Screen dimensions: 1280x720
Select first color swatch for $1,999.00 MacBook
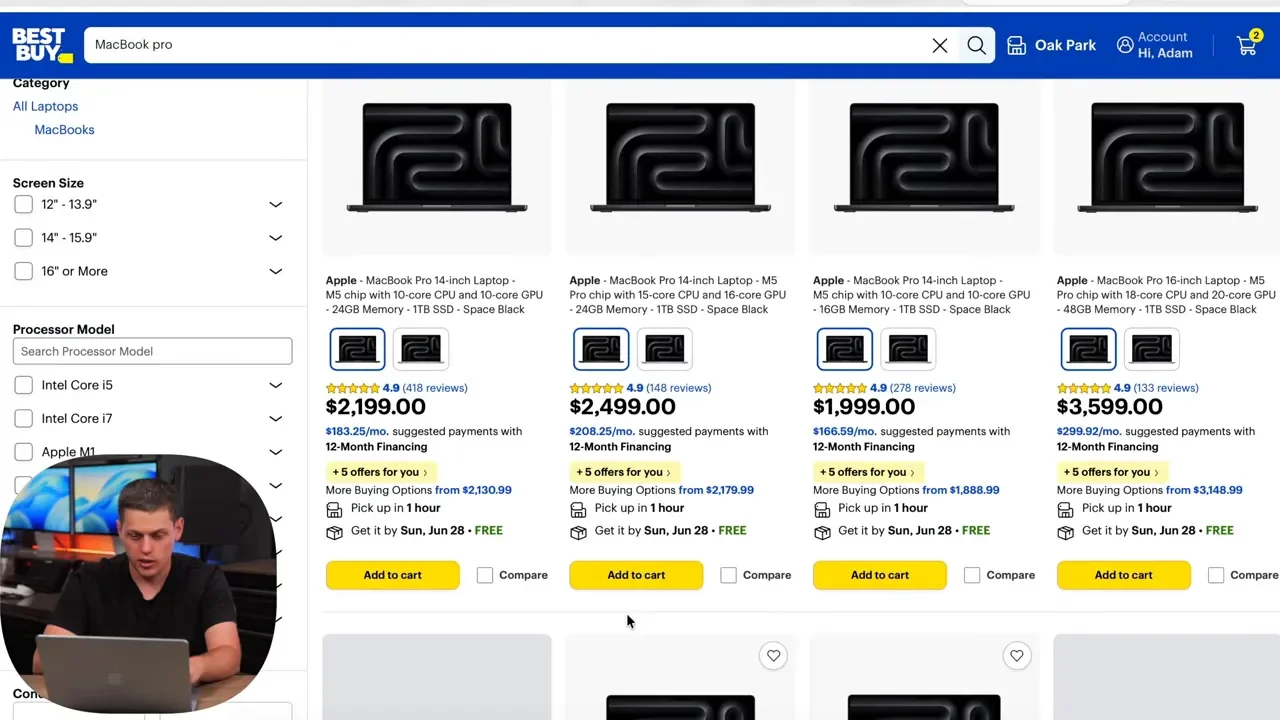coord(844,349)
